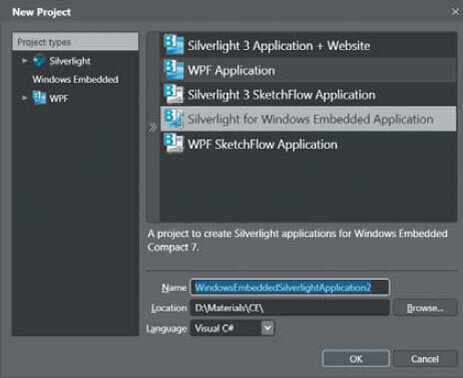Click the Silverlight globe icon in Project types

pyautogui.click(x=39, y=61)
